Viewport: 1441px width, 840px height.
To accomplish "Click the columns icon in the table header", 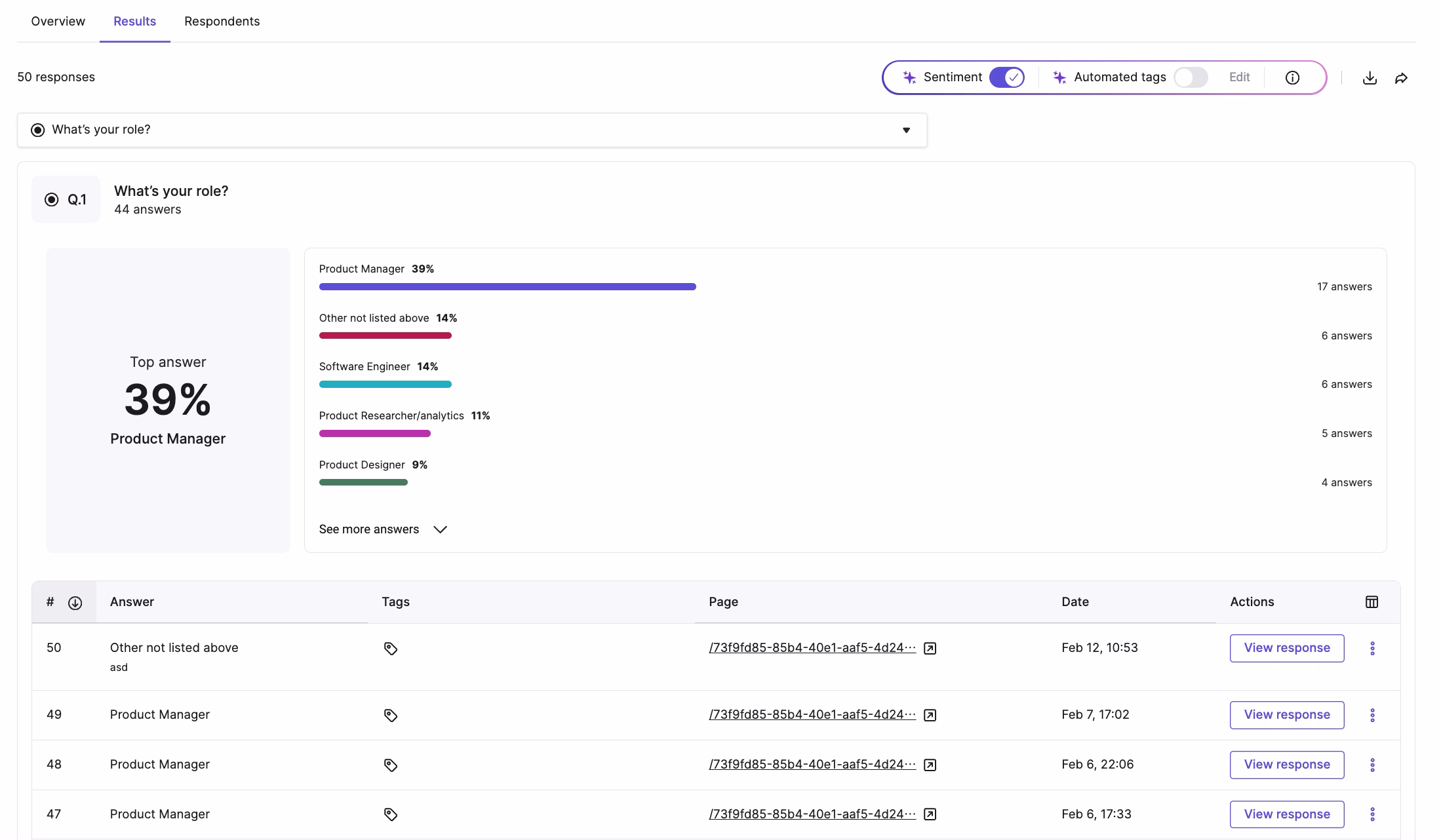I will pyautogui.click(x=1372, y=601).
